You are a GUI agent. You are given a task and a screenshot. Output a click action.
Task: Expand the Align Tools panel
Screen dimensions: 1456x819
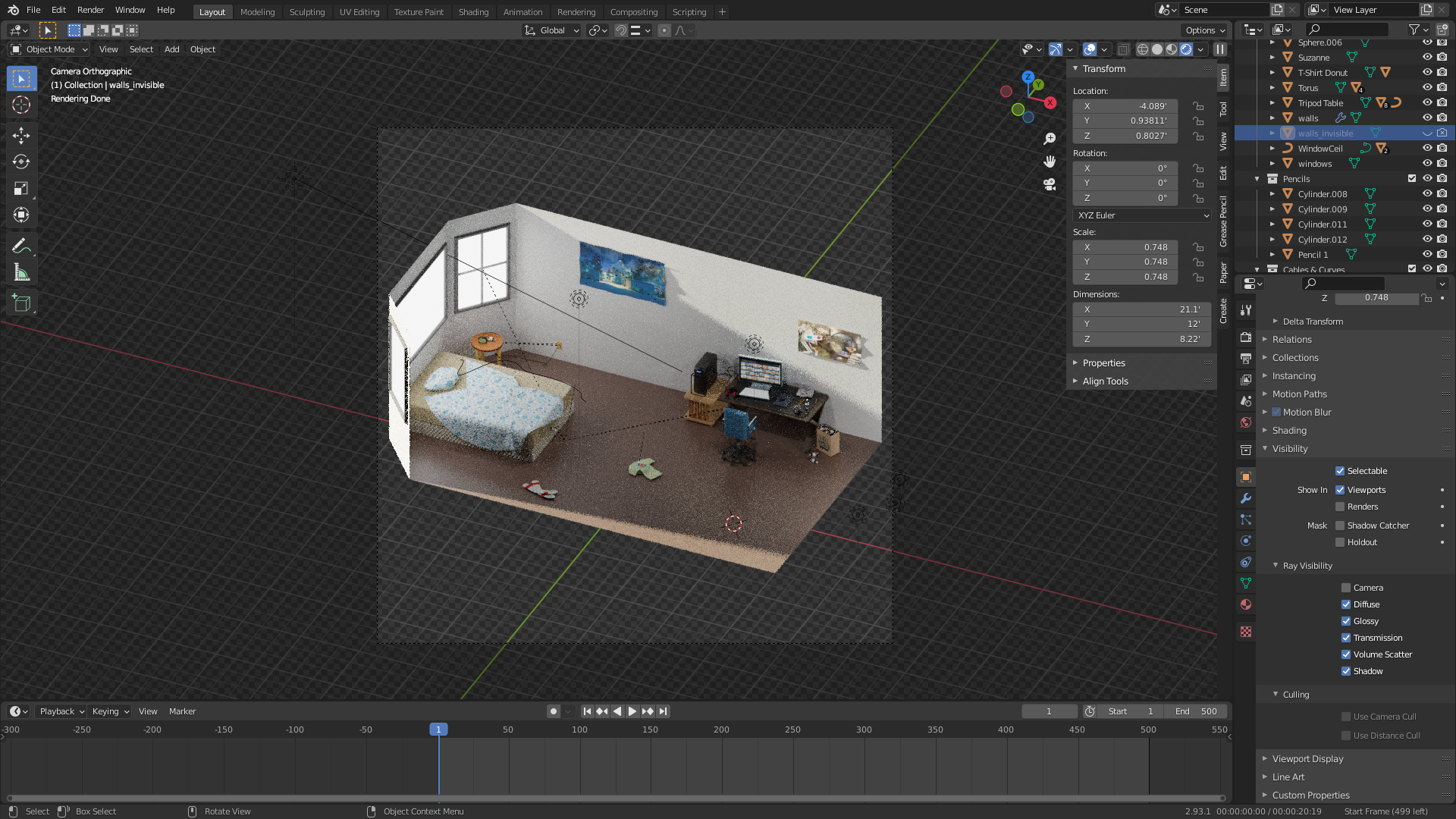pyautogui.click(x=1105, y=381)
